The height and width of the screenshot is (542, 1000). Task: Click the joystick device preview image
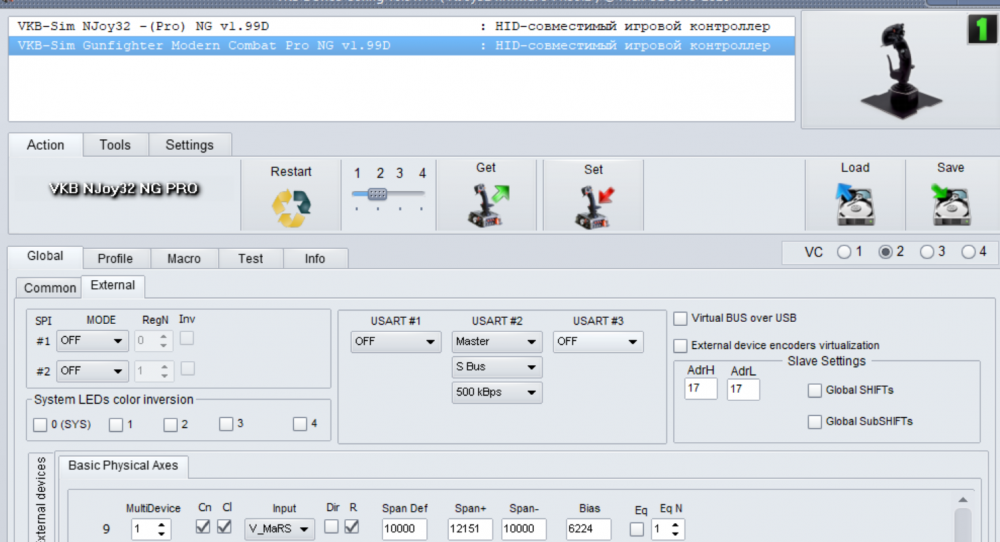coord(901,70)
